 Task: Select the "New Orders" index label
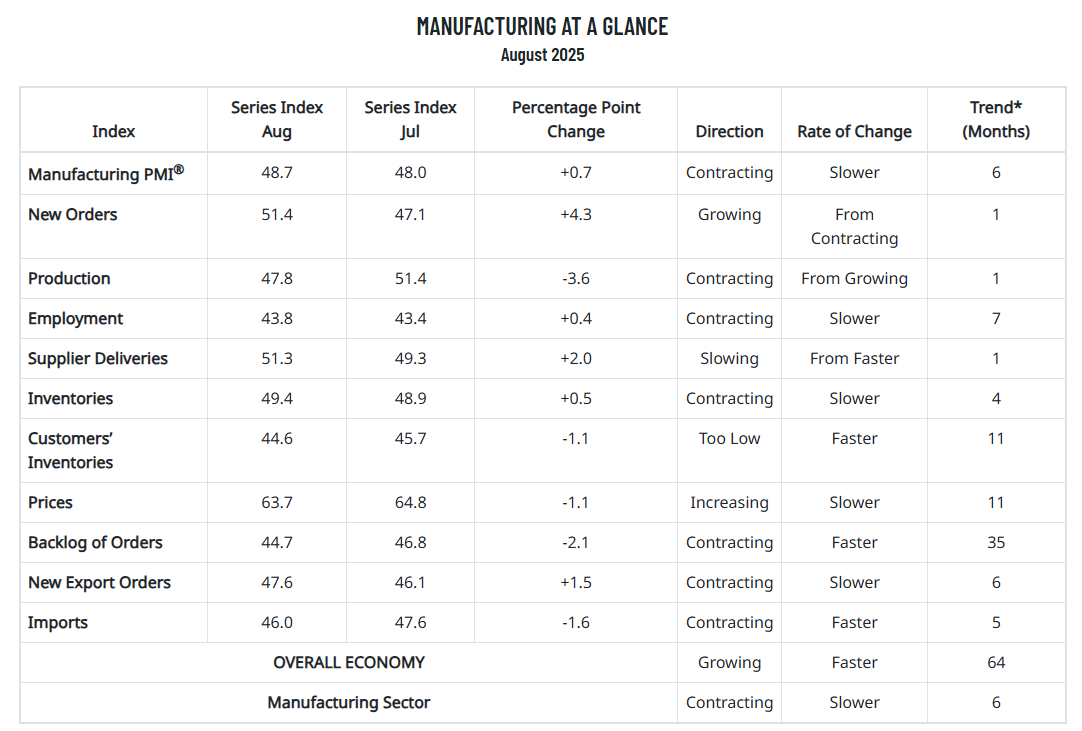click(72, 214)
